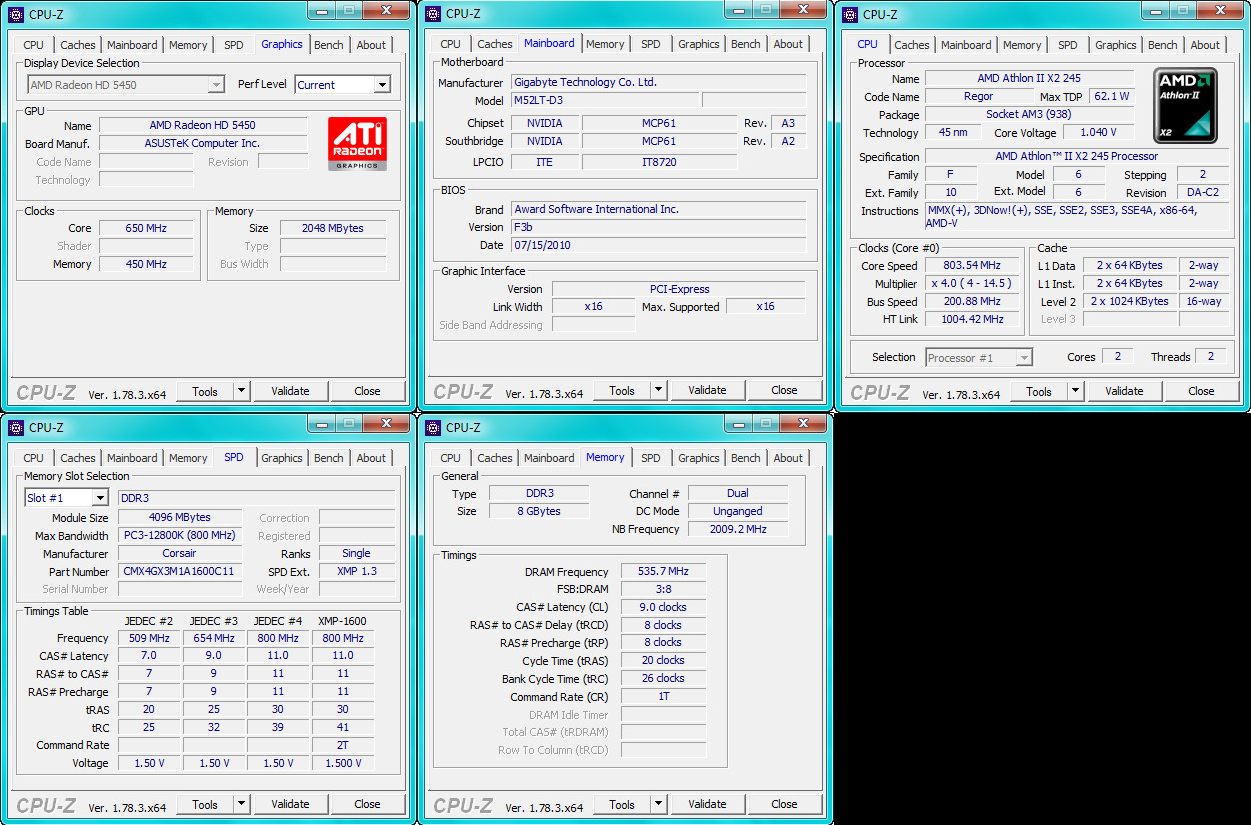The image size is (1251, 825).
Task: Click Validate button in Memory window
Action: (707, 804)
